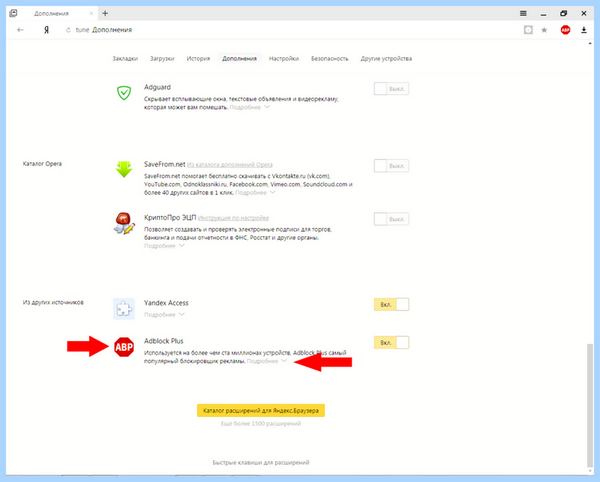The width and height of the screenshot is (600, 482).
Task: Open downloads with the download arrow icon
Action: pyautogui.click(x=584, y=30)
